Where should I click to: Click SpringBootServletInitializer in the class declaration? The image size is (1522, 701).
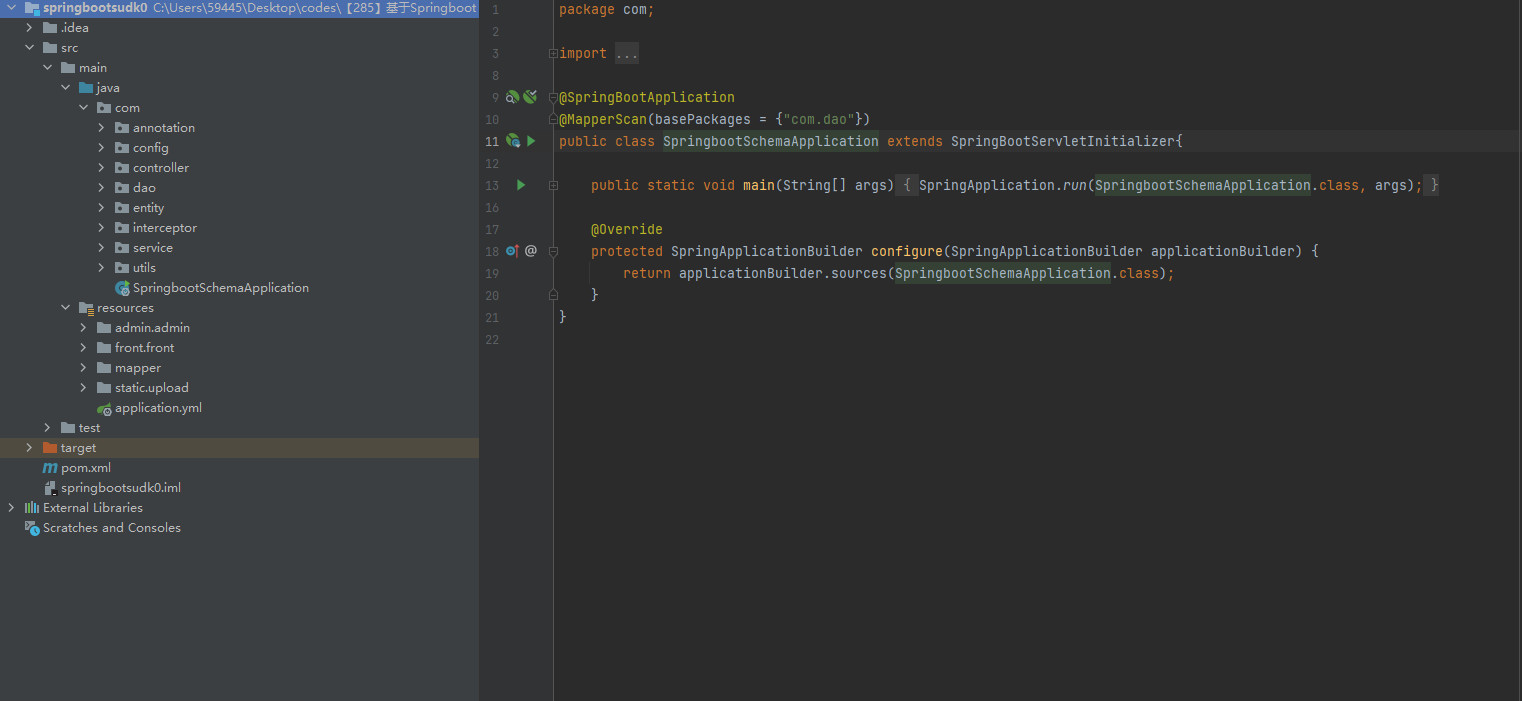(1063, 141)
